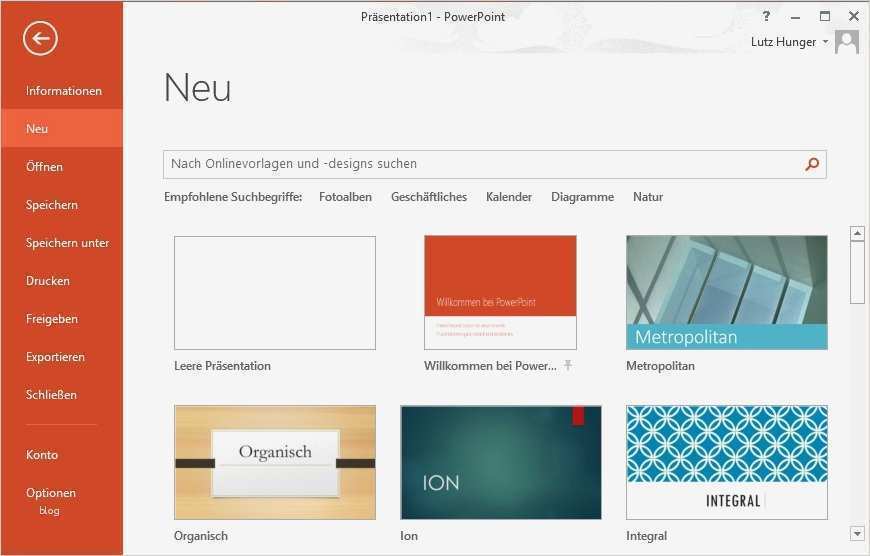Click the Leere Präsentation caption text
The height and width of the screenshot is (556, 870).
222,366
